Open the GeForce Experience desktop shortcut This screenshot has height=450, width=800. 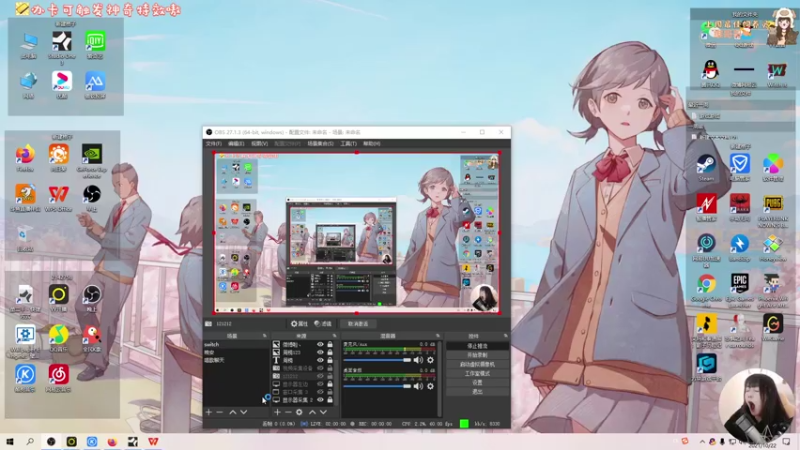point(92,161)
